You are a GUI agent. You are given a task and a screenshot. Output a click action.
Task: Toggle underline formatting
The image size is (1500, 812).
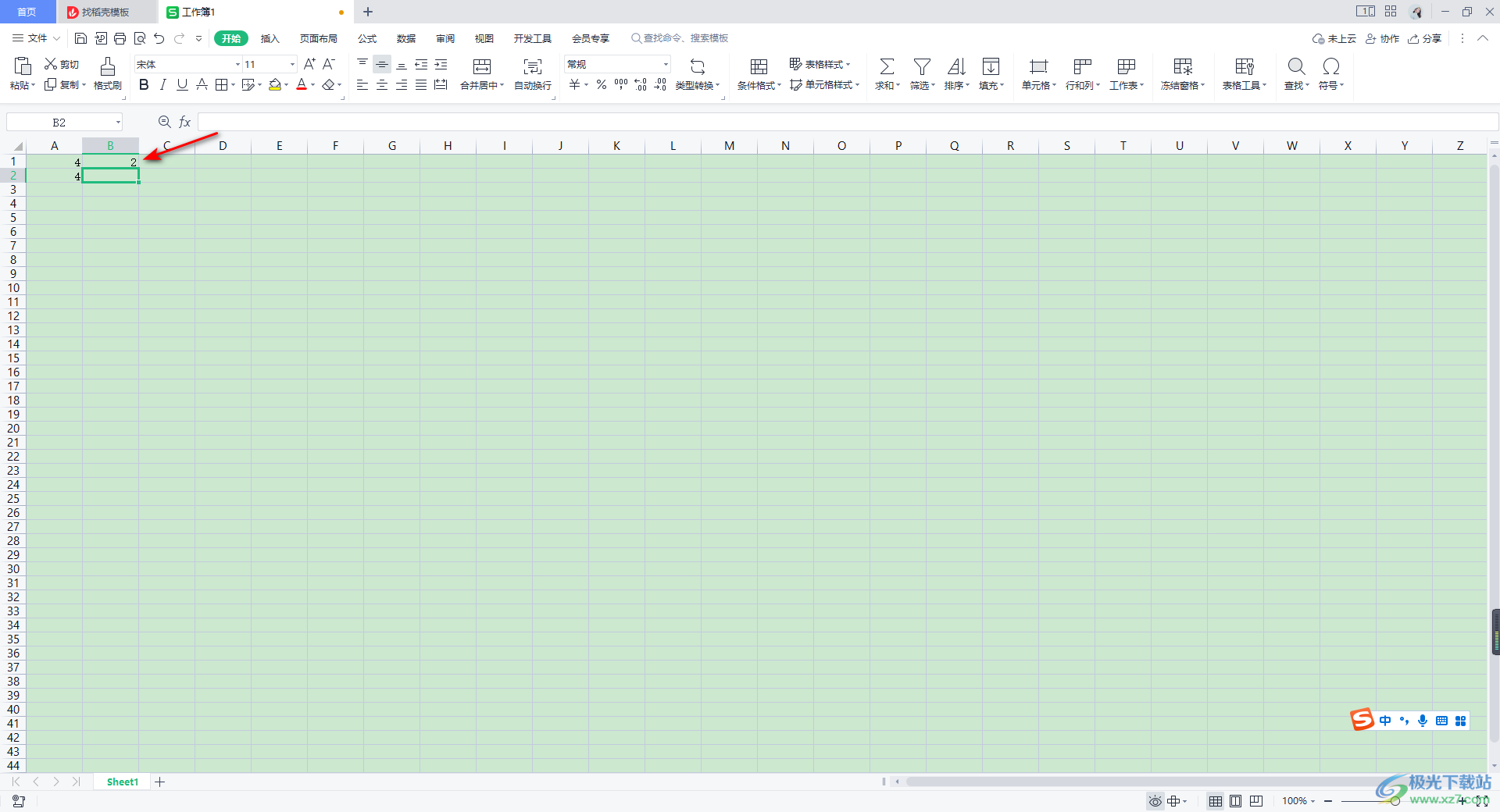click(x=182, y=84)
